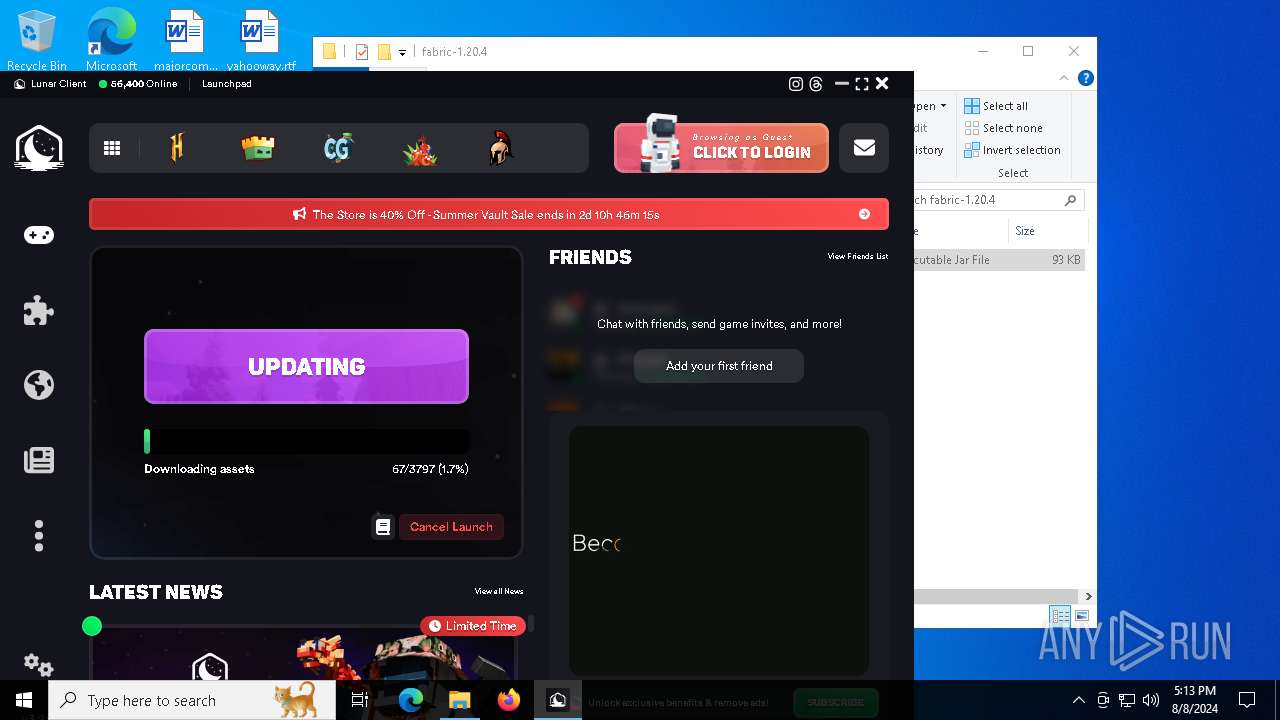1280x720 pixels.
Task: Open the latest news thumbnail
Action: pyautogui.click(x=303, y=654)
